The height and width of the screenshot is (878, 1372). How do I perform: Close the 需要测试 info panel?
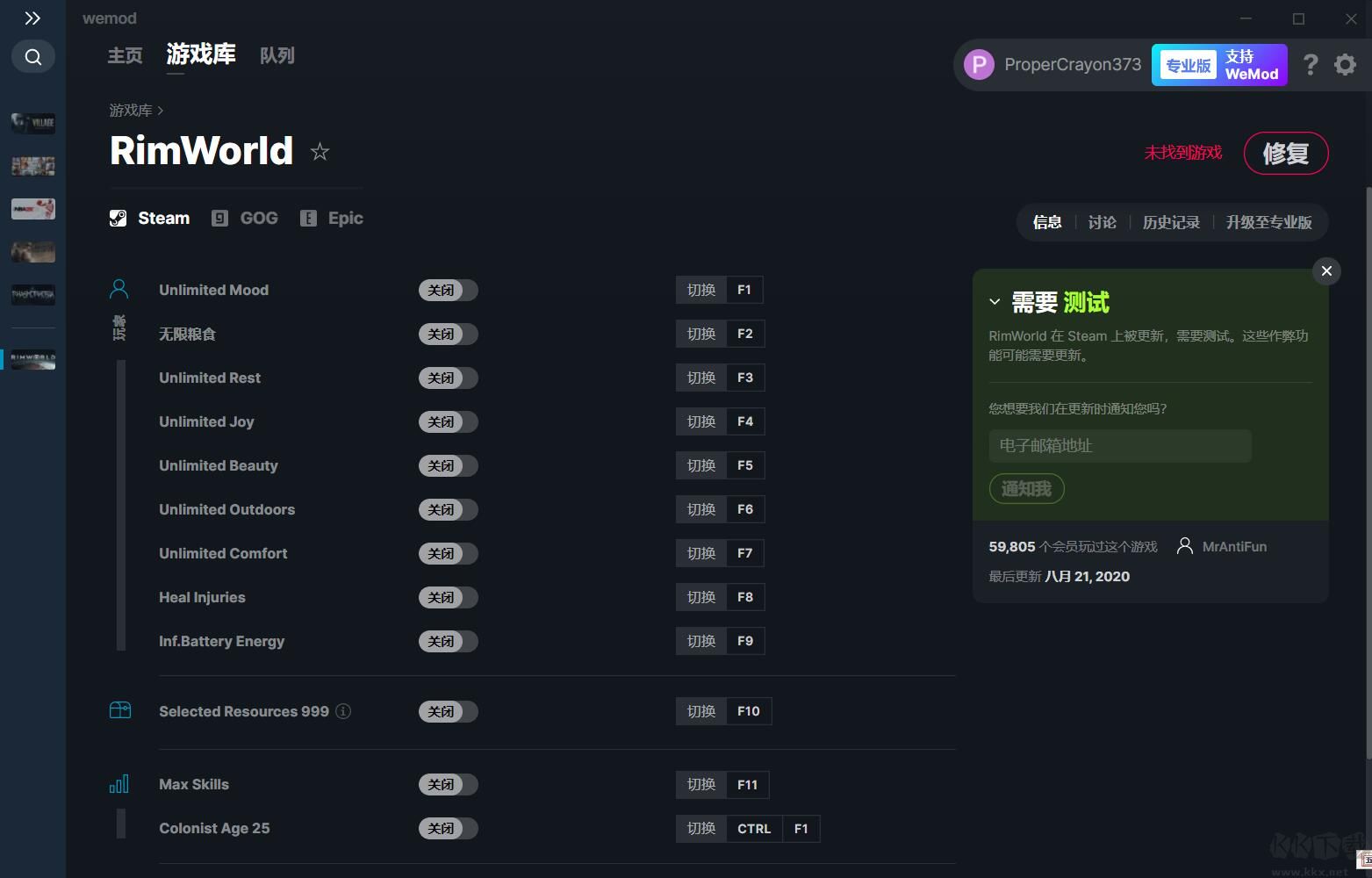click(x=1326, y=271)
